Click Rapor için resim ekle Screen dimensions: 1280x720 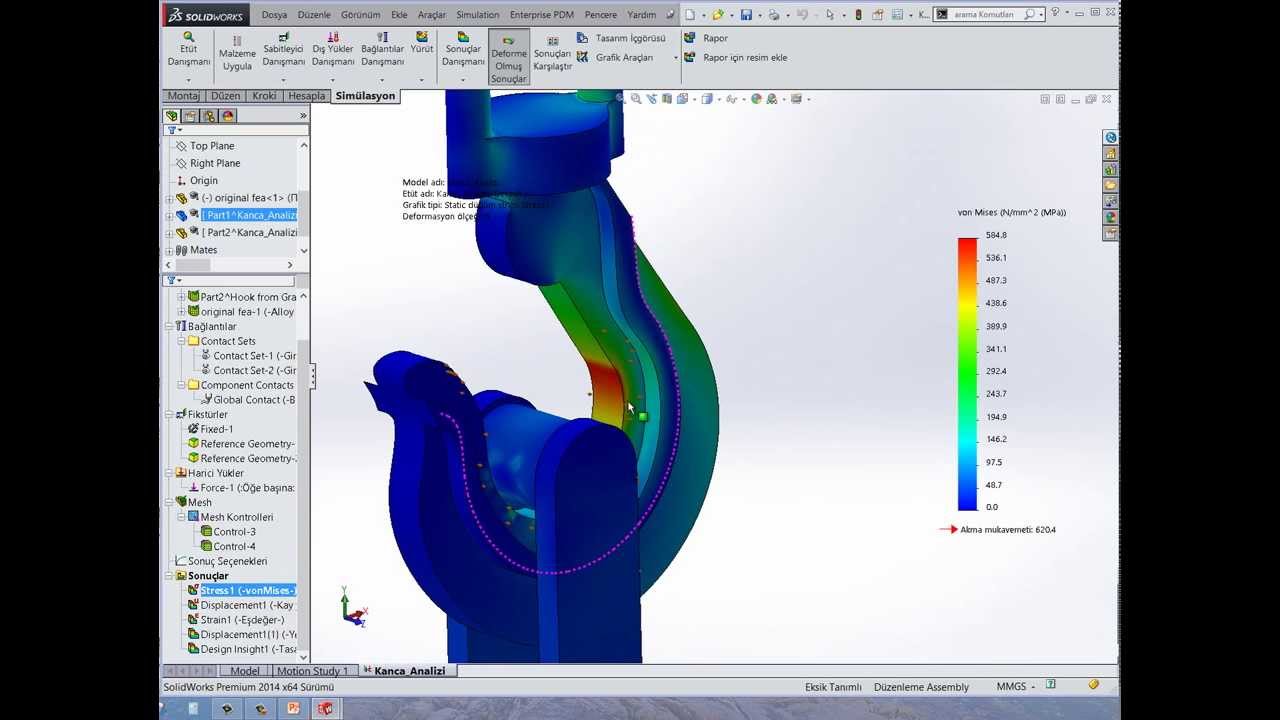[x=735, y=57]
